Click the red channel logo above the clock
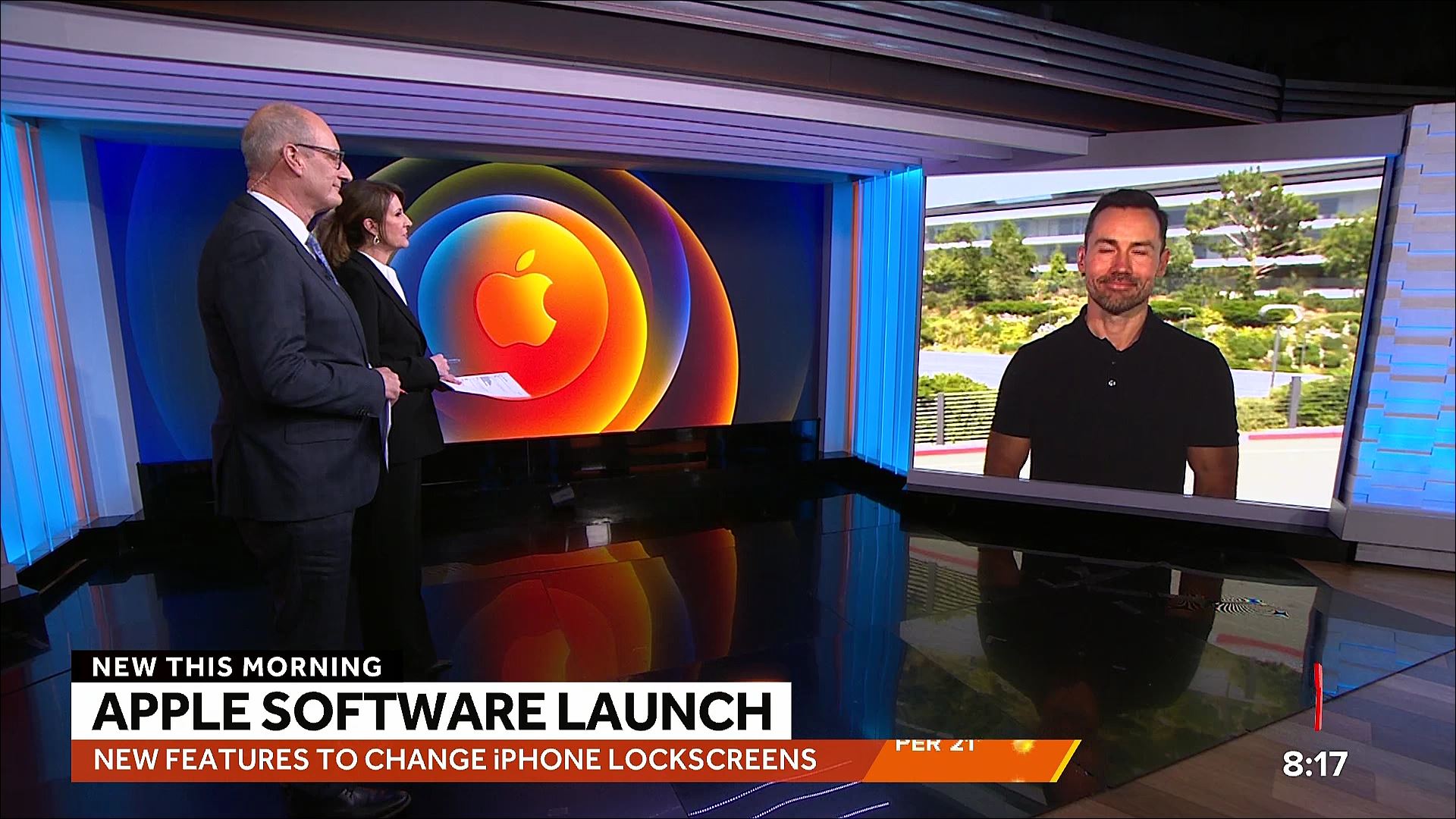Screen dimensions: 1456x819 pos(1319,696)
